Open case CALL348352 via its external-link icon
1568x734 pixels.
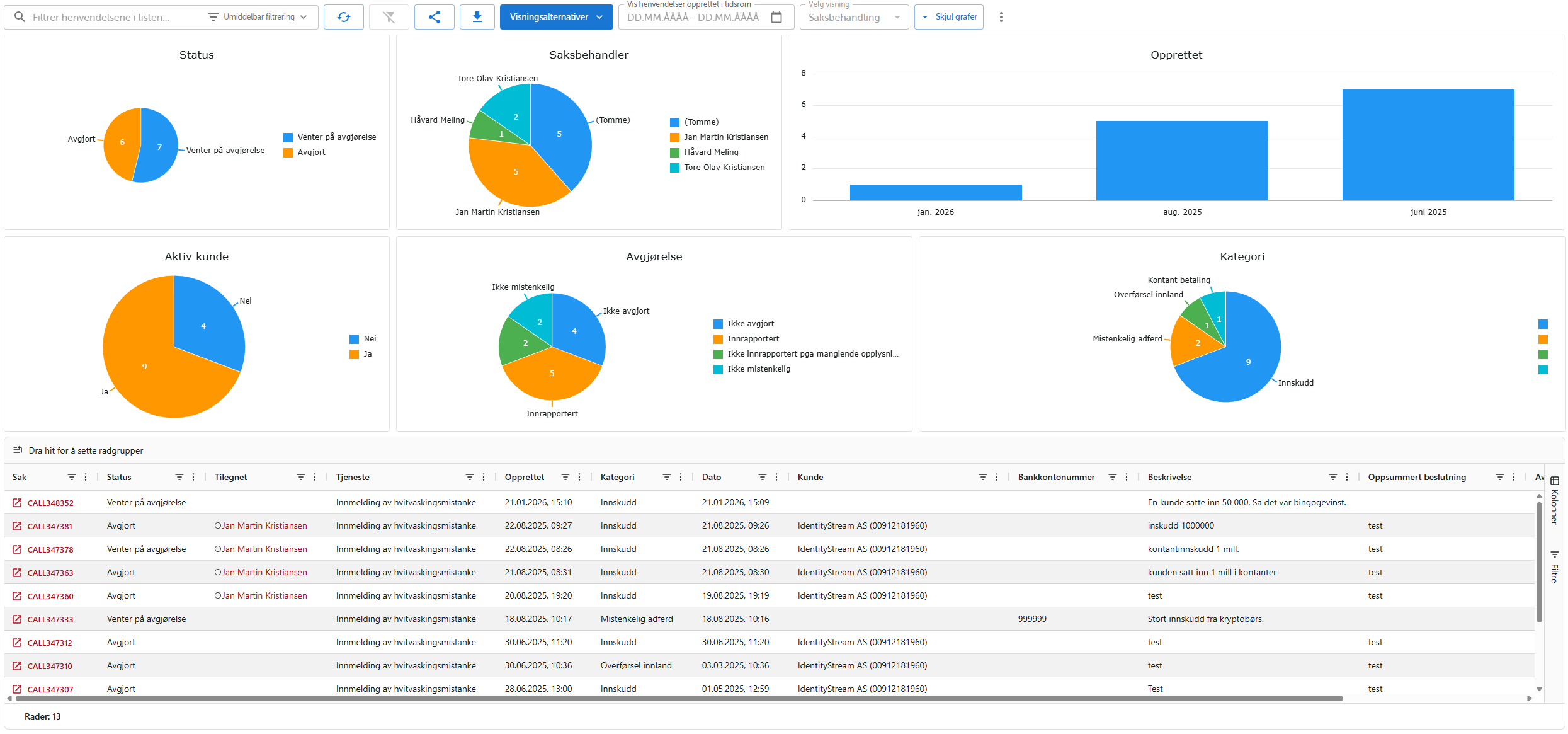point(17,502)
